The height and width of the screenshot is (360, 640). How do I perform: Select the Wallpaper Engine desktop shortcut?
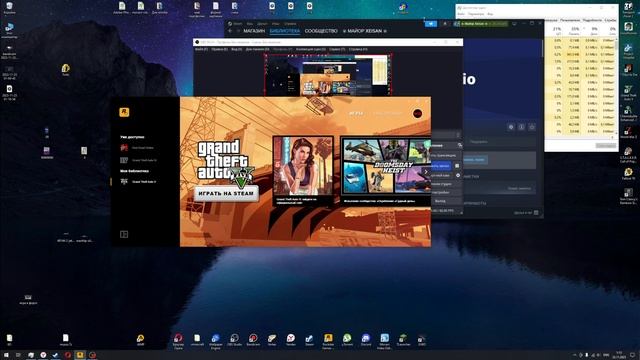tap(216, 341)
